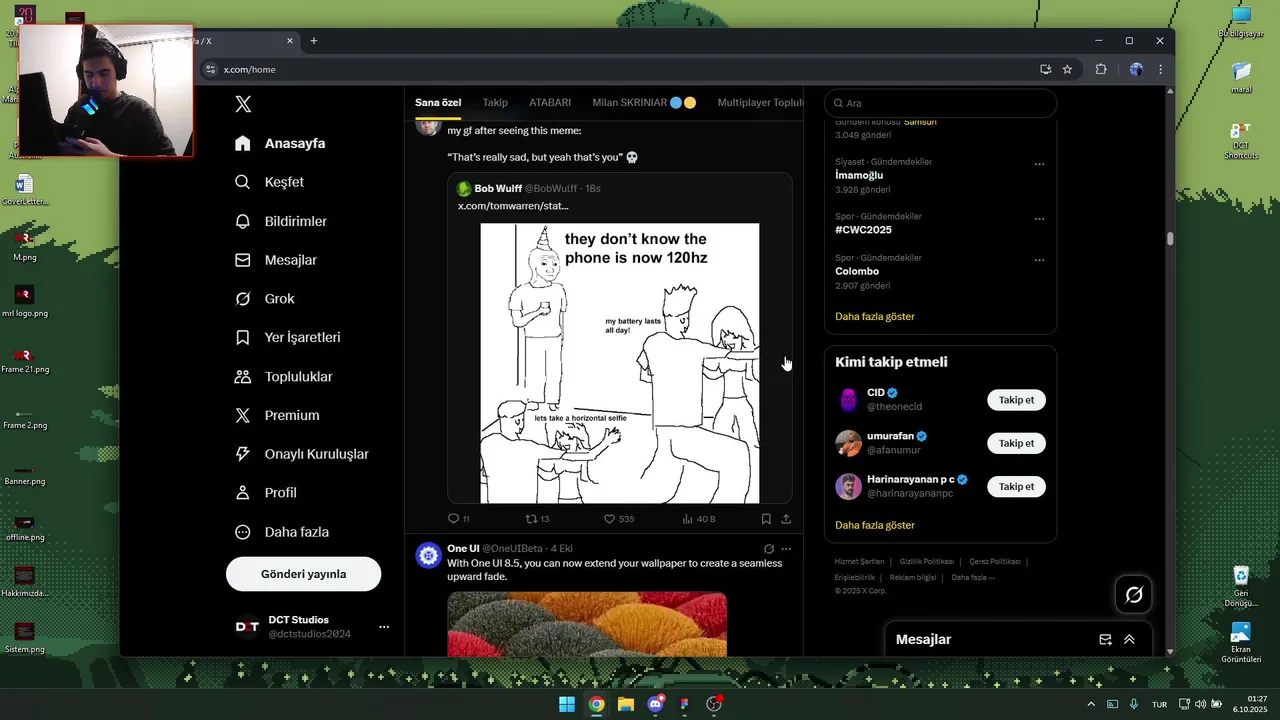This screenshot has height=720, width=1280.
Task: Open options for İmamoğlu trend
Action: [x=1039, y=164]
